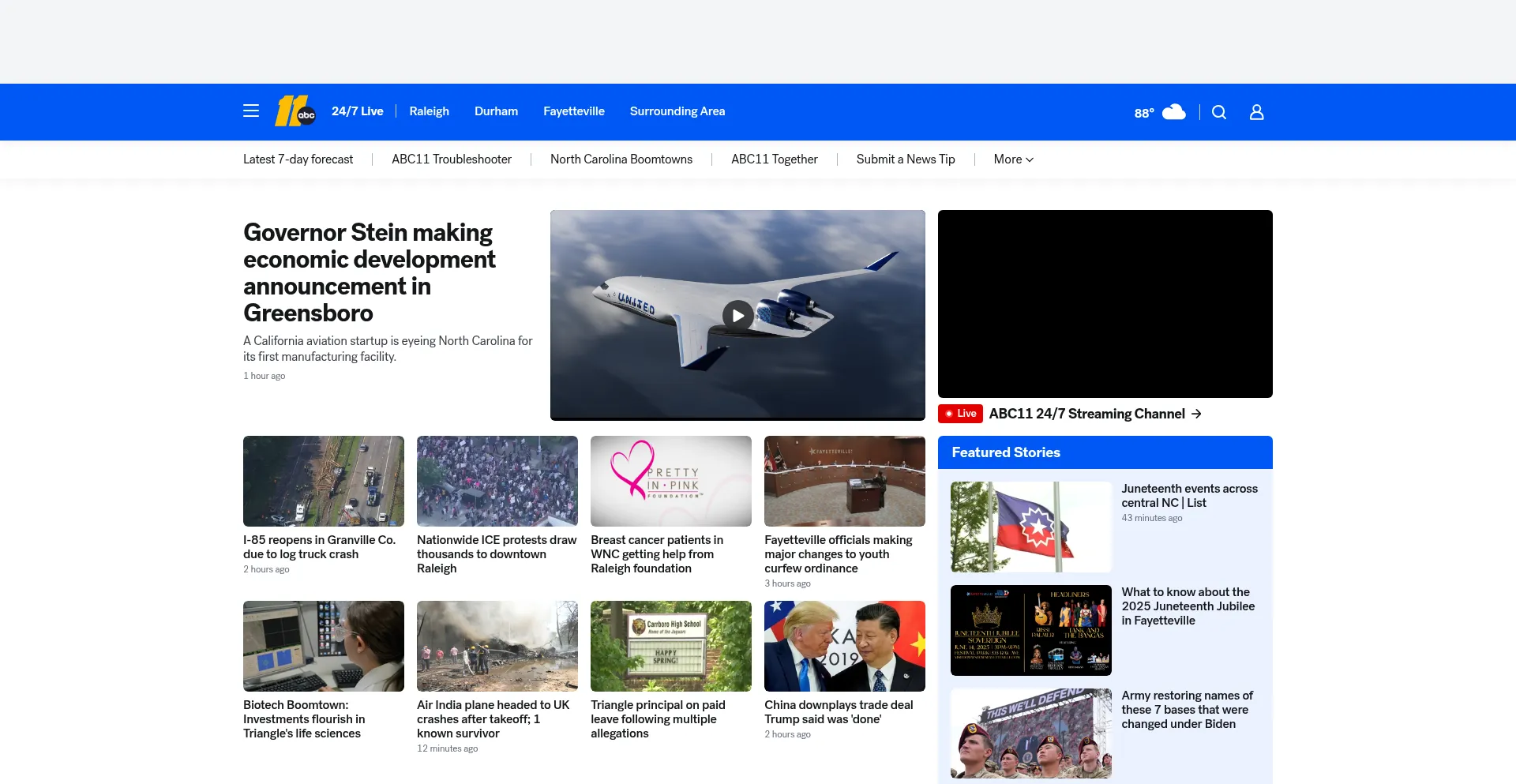Image resolution: width=1516 pixels, height=784 pixels.
Task: Open ABC11 Troubleshooter link
Action: tap(452, 159)
